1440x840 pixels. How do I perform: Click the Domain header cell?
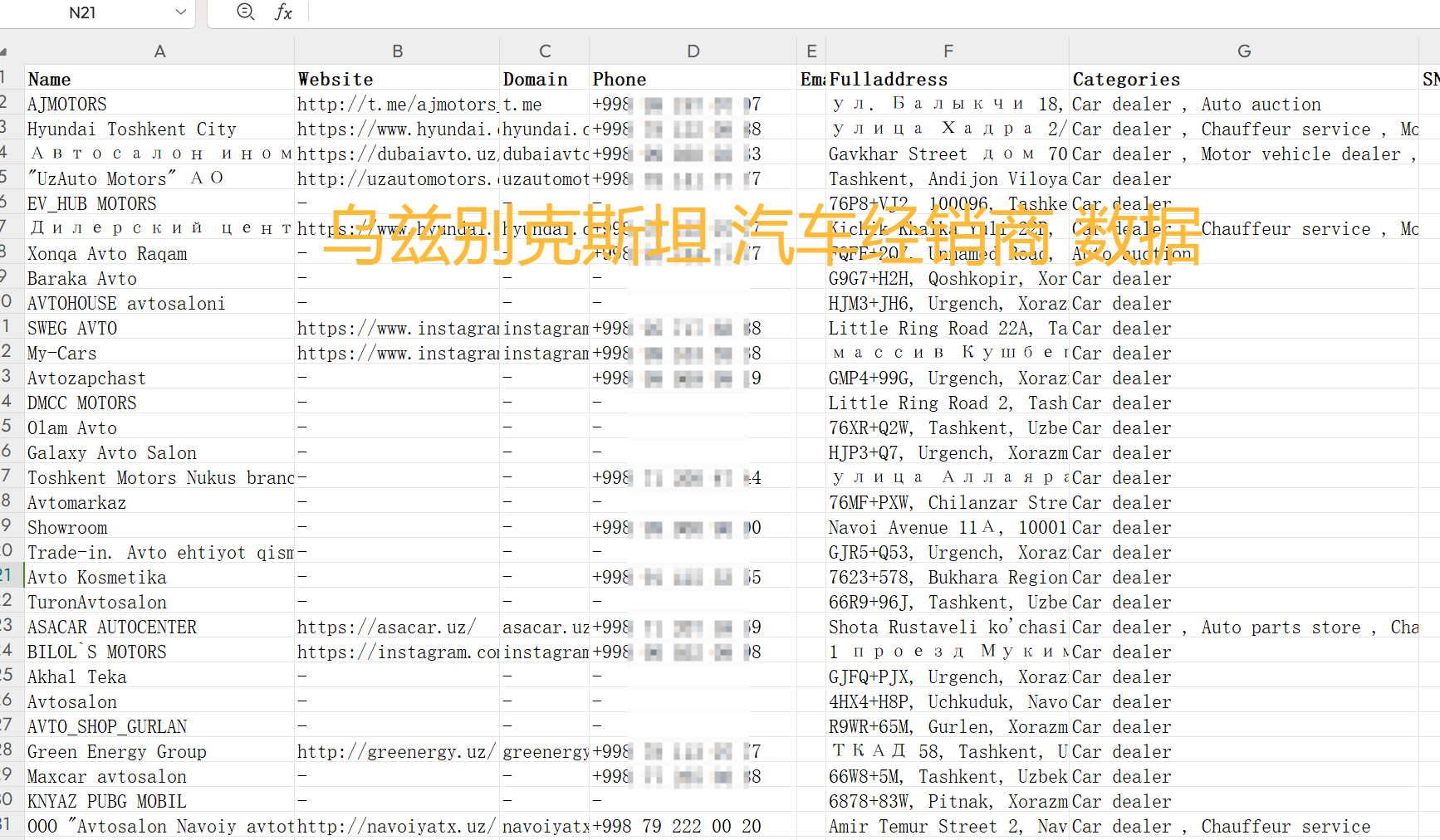click(545, 79)
